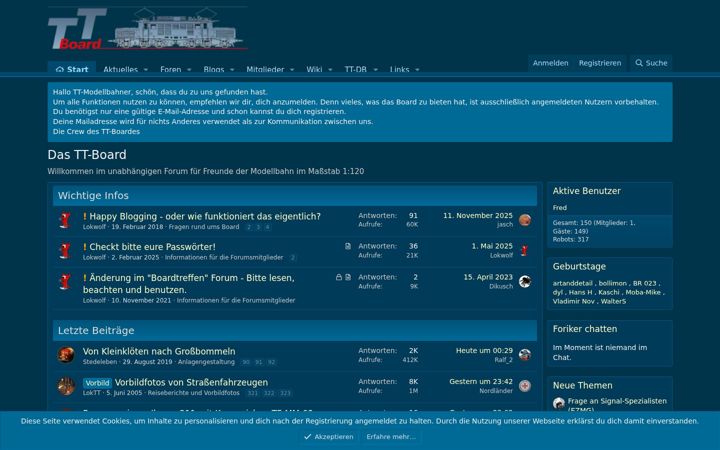The height and width of the screenshot is (450, 720).
Task: Open thread Happy Blogging - oder wie funktioniert
Action: (205, 216)
